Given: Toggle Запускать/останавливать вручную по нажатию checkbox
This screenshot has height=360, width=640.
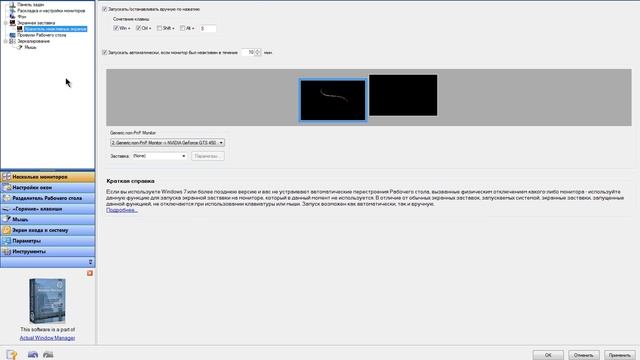Looking at the screenshot, I should 104,9.
